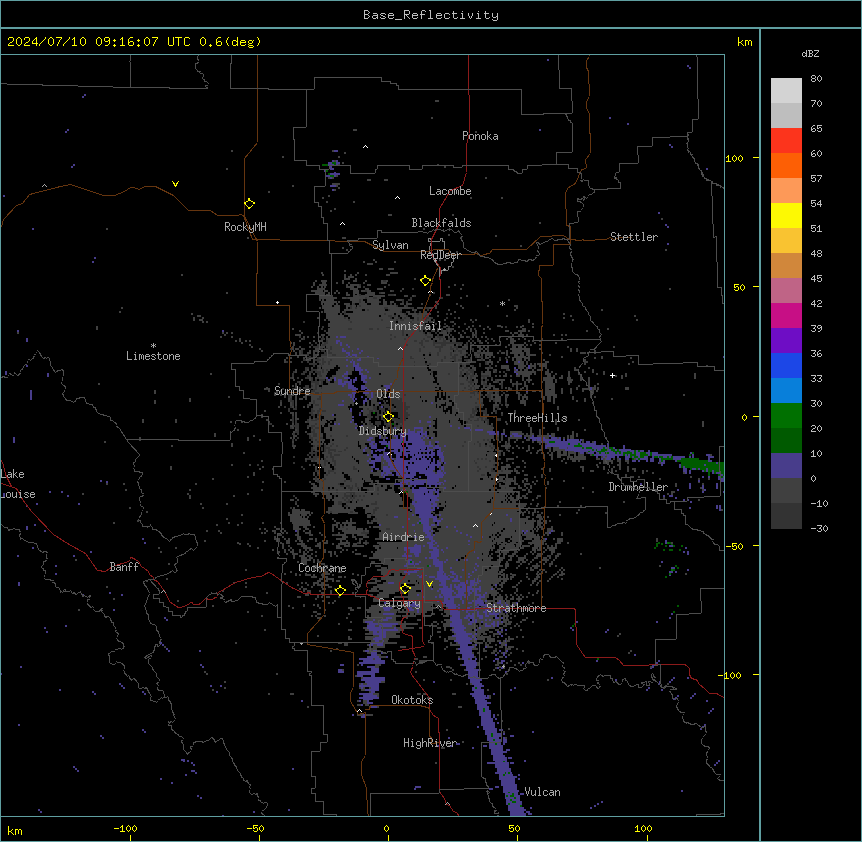Select the Vulcan label
The image size is (862, 842).
[542, 792]
